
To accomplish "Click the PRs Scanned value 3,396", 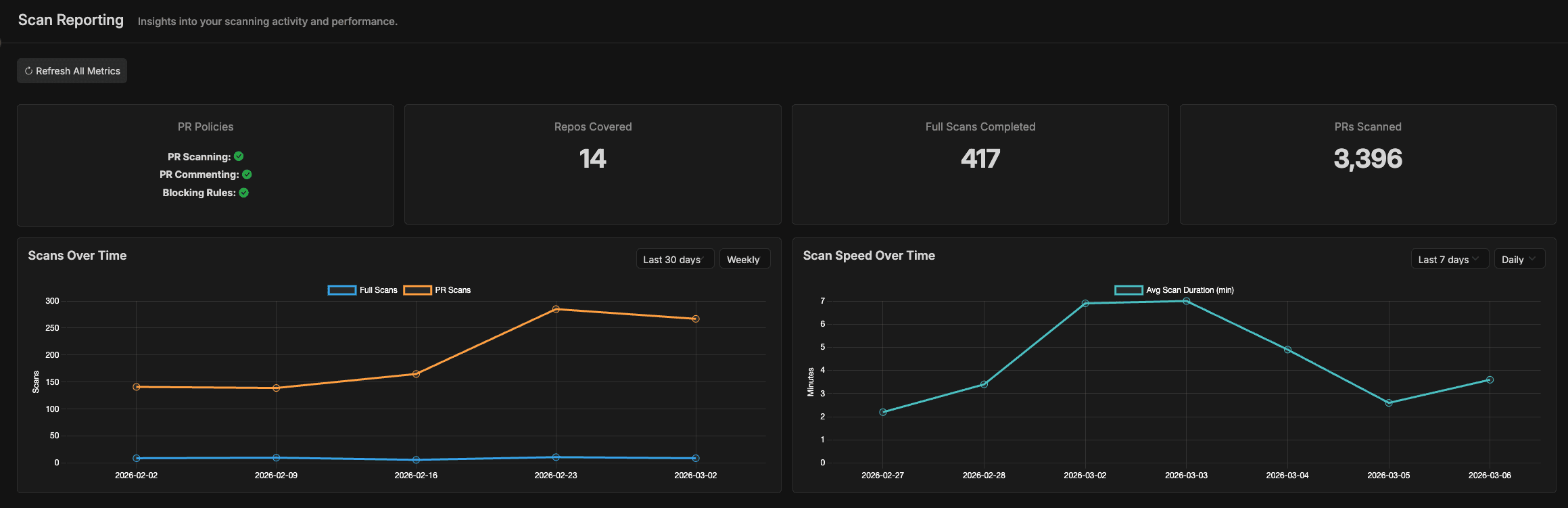I will 1367,159.
